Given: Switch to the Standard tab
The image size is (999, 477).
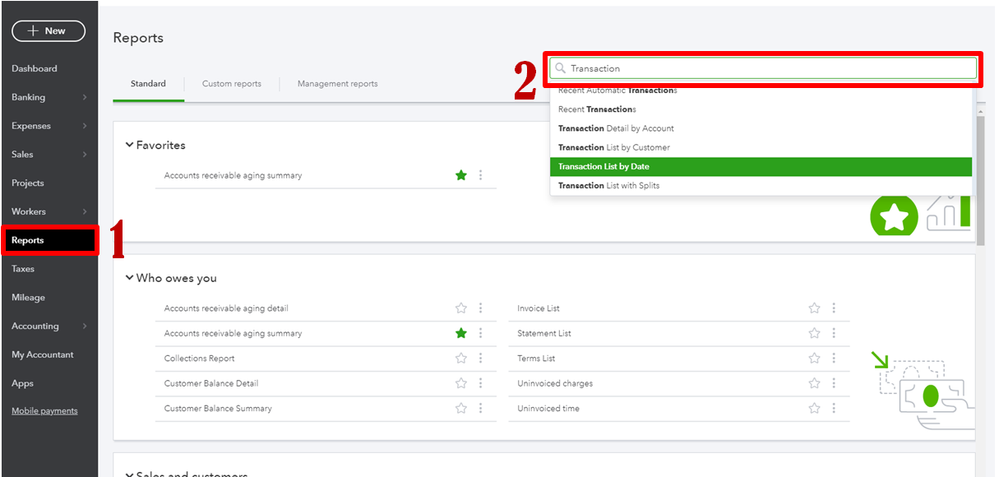Looking at the screenshot, I should (x=148, y=83).
